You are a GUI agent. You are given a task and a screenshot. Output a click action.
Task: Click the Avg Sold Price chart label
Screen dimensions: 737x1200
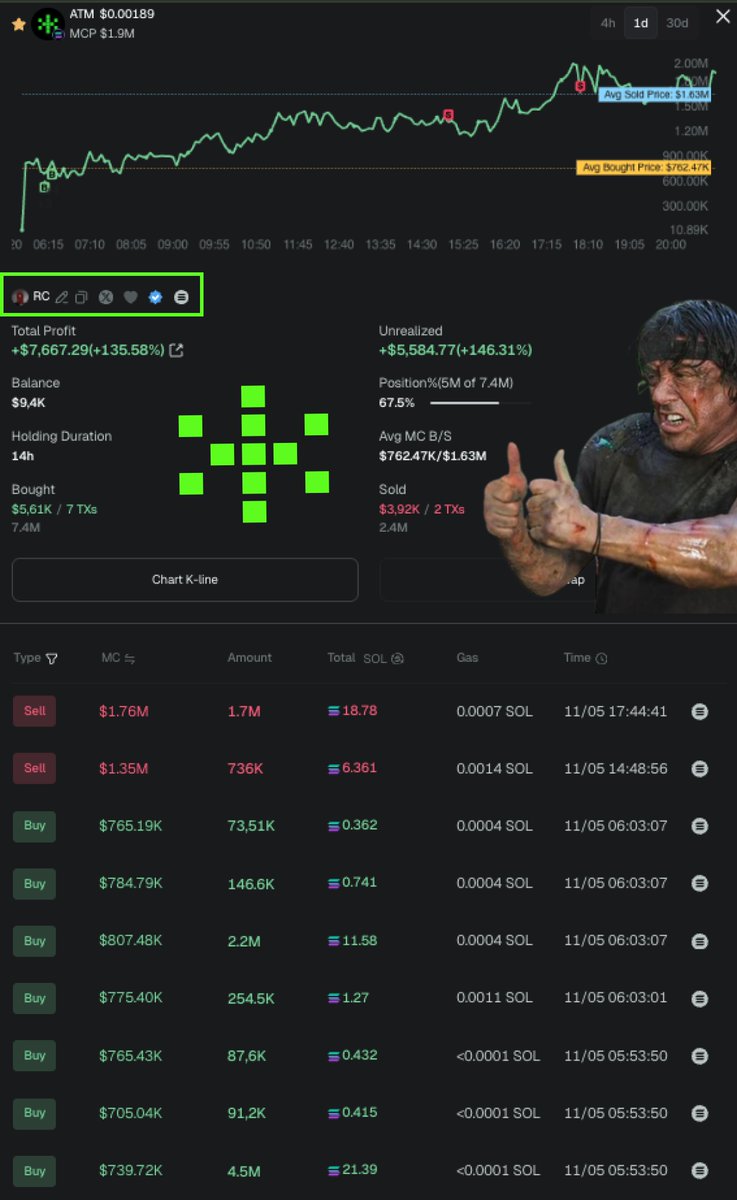pos(655,94)
